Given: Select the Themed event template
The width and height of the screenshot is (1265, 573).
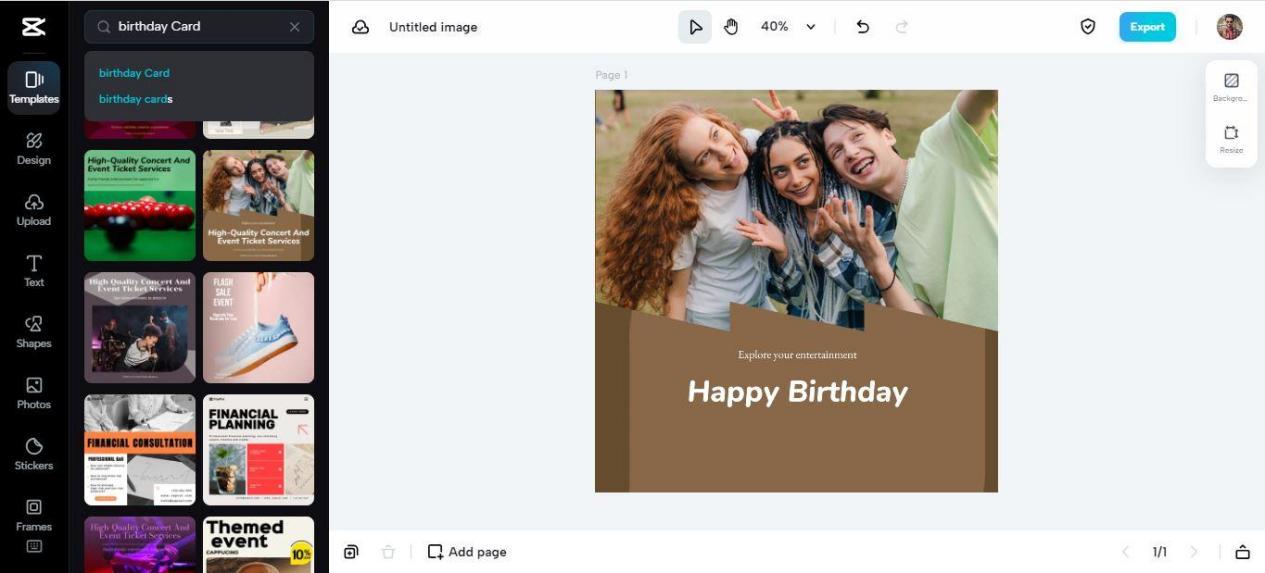Looking at the screenshot, I should (258, 544).
